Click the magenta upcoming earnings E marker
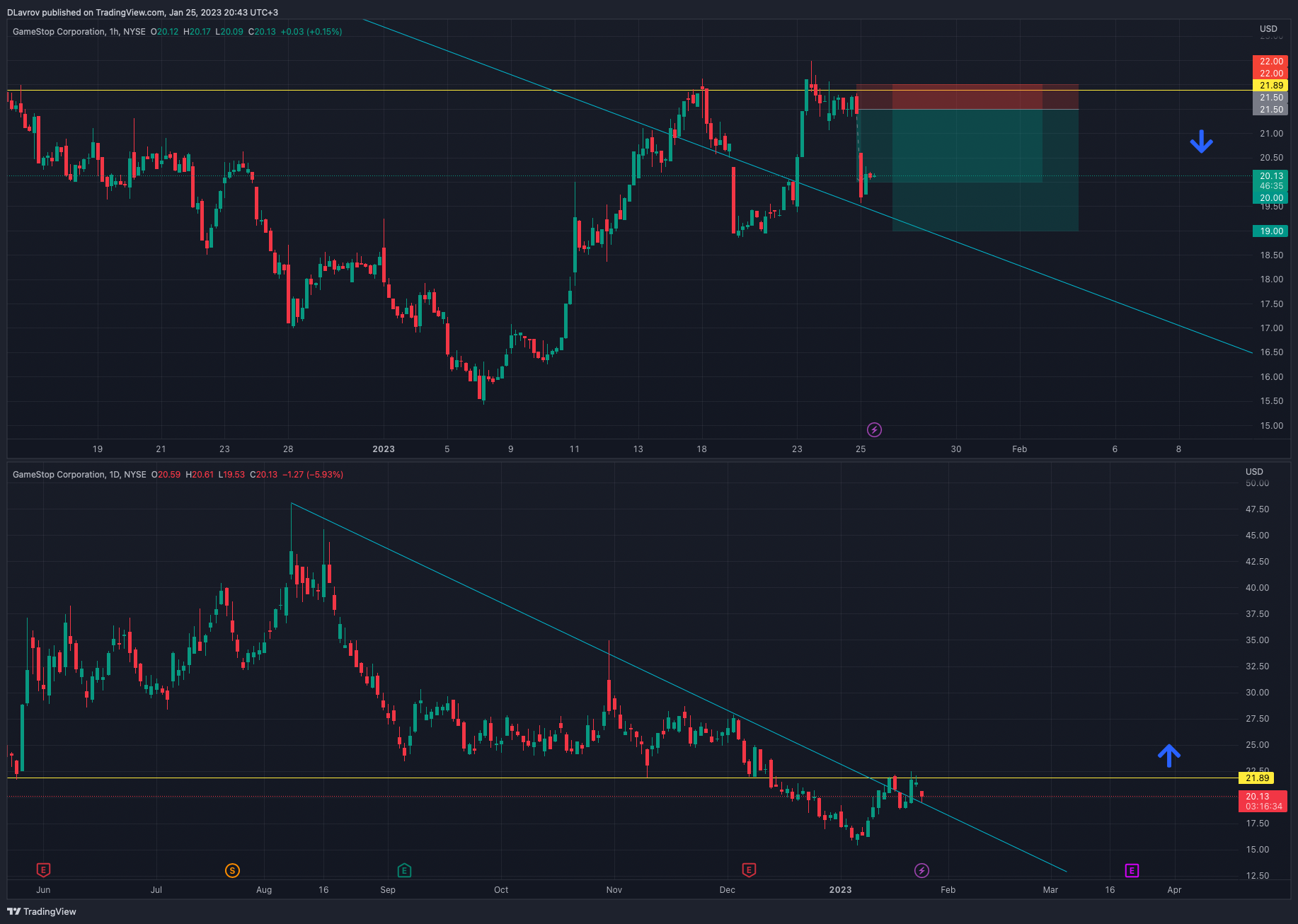 pyautogui.click(x=1132, y=870)
